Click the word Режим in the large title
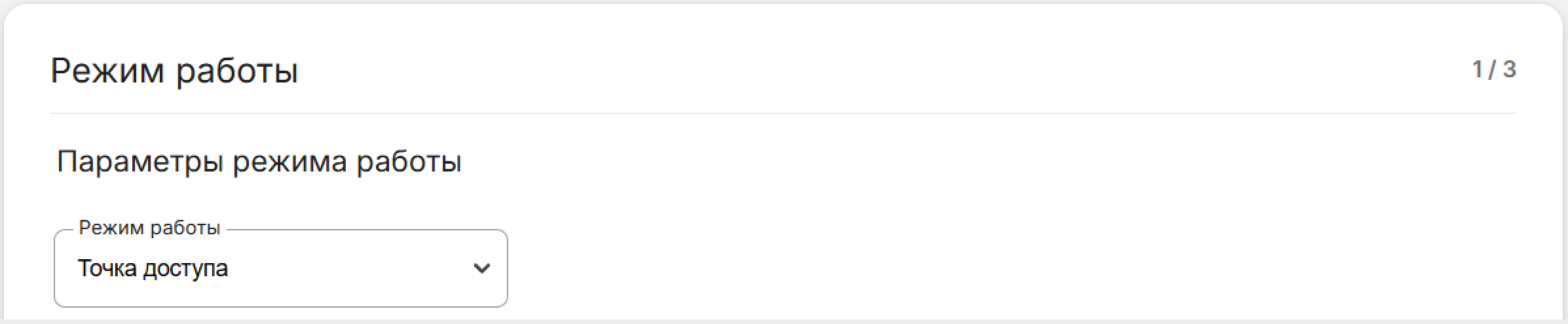Image resolution: width=1568 pixels, height=324 pixels. tap(107, 71)
